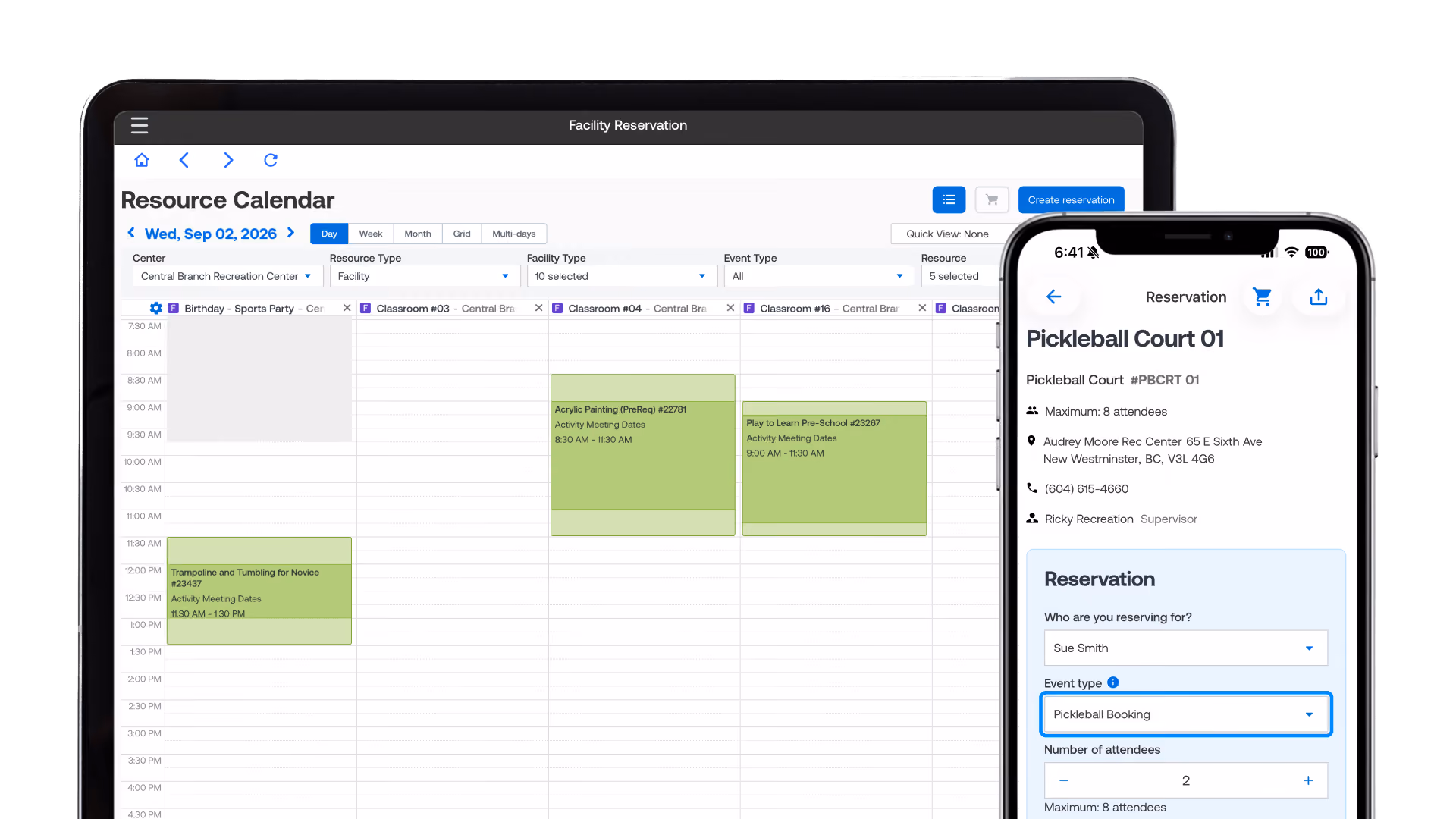Remove Classroom #16 column
This screenshot has height=819, width=1456.
[x=922, y=308]
